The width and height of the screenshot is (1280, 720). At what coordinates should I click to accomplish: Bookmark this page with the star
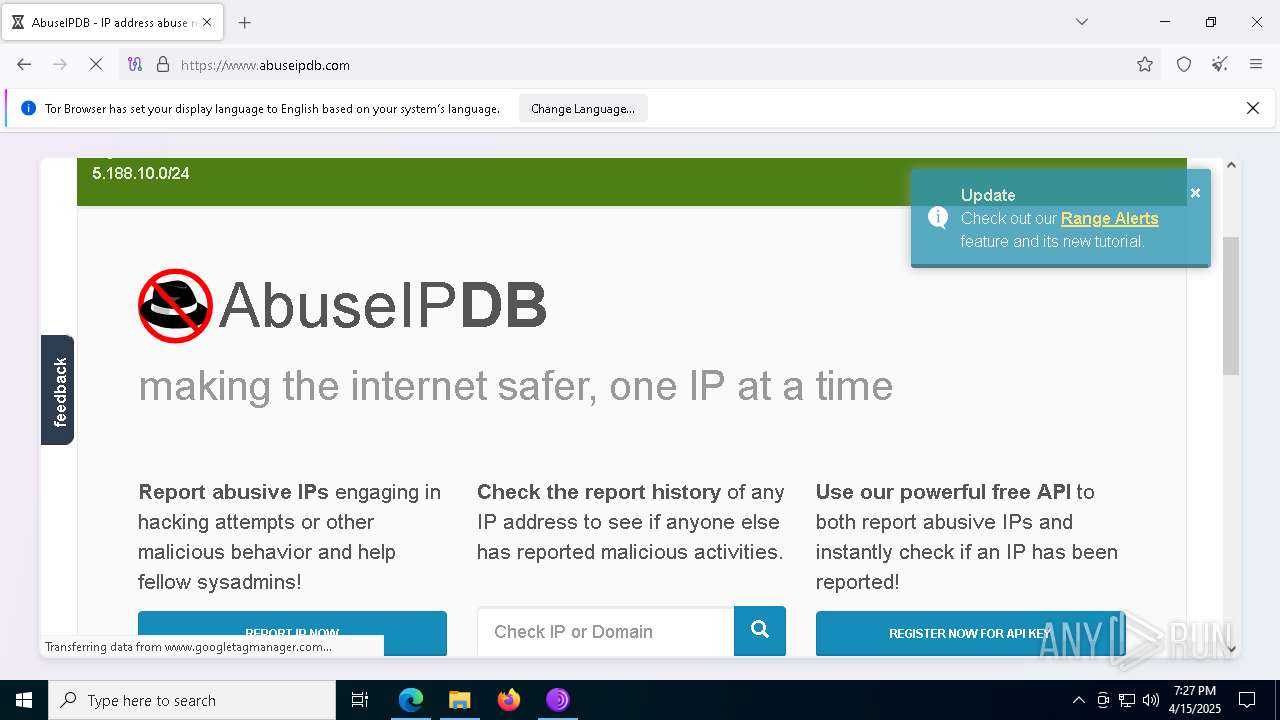(x=1145, y=65)
